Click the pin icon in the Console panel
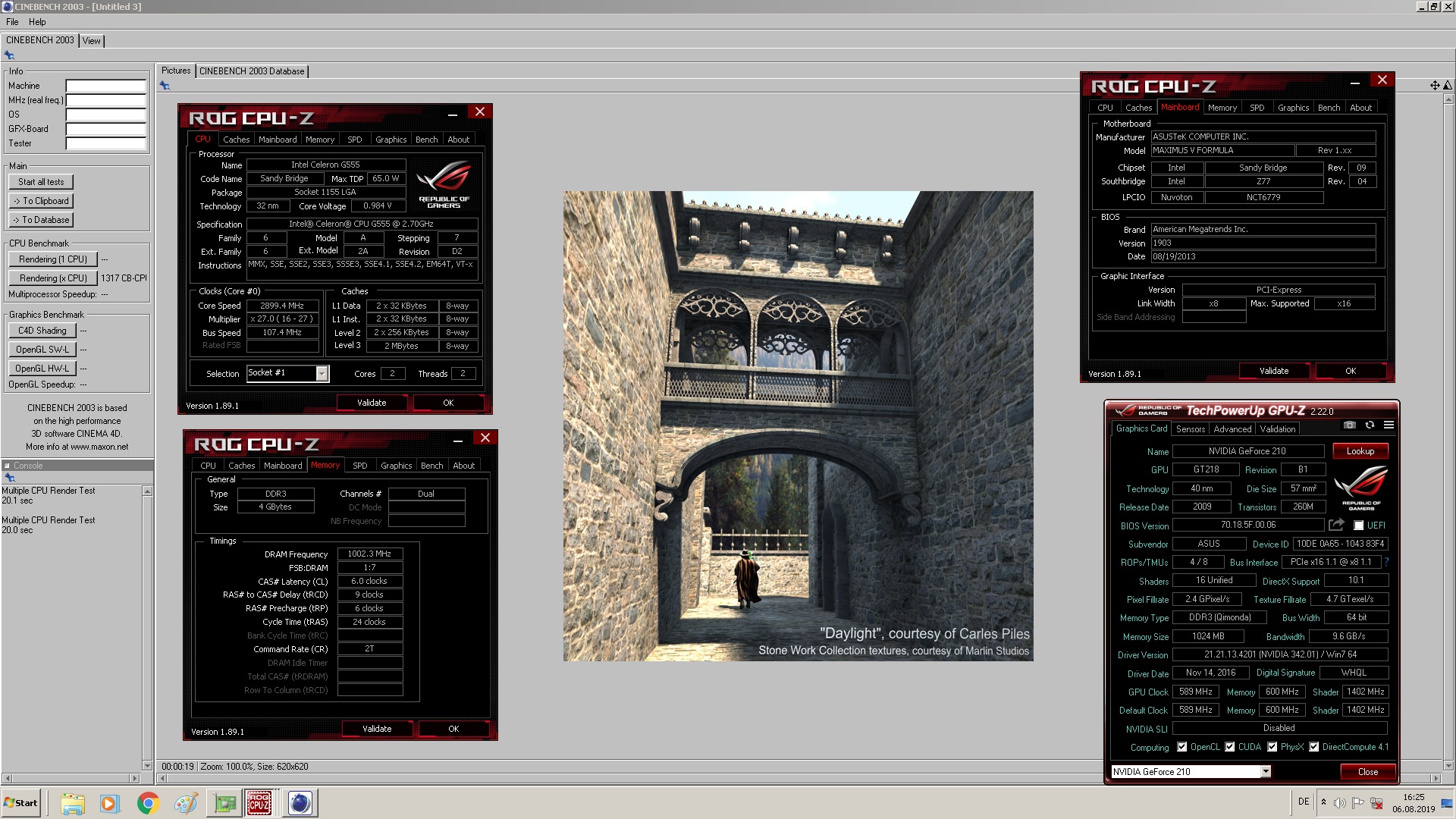Screen dimensions: 1456x819 pos(10,478)
